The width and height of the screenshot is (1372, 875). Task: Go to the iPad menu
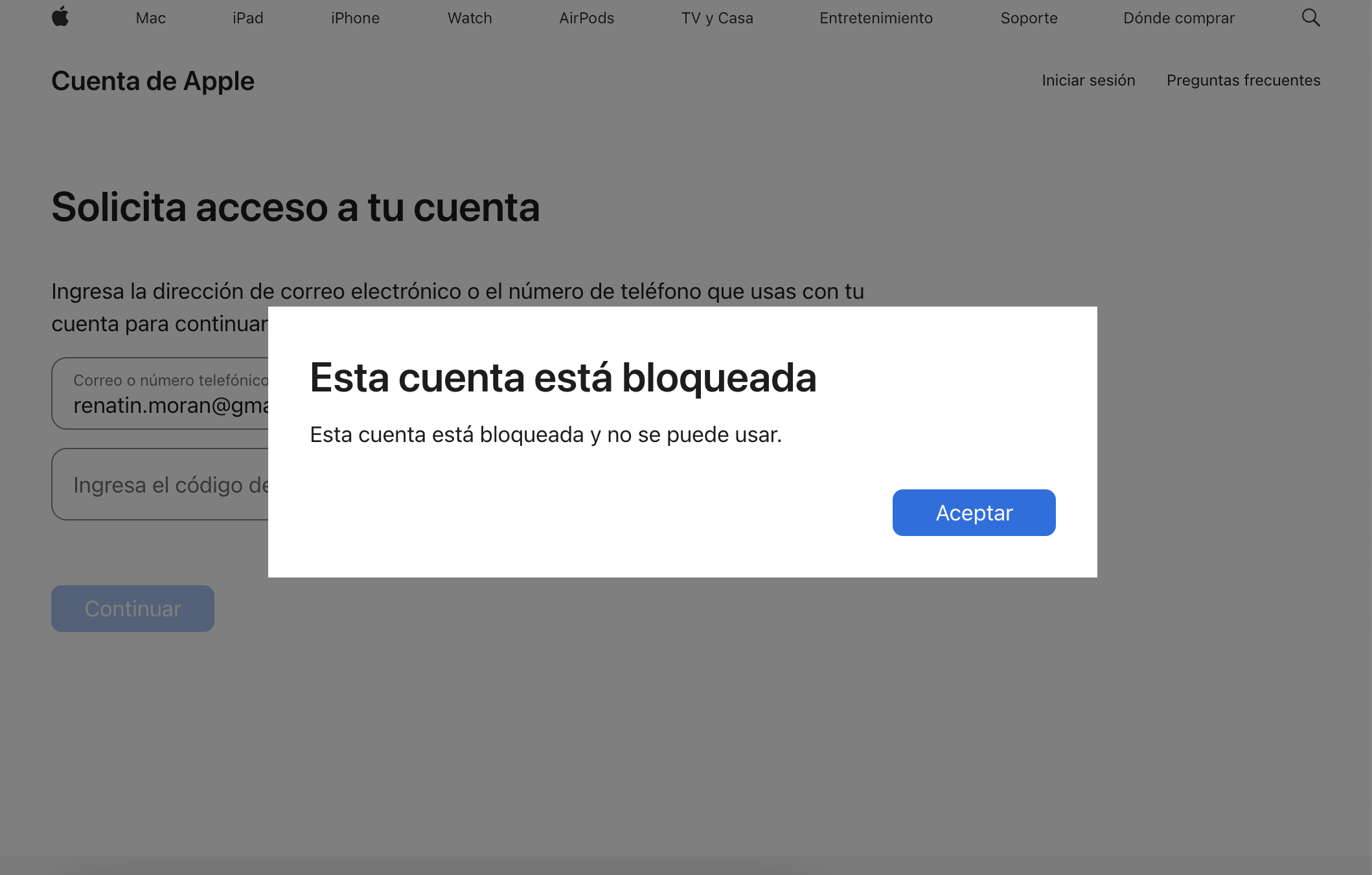[x=247, y=18]
